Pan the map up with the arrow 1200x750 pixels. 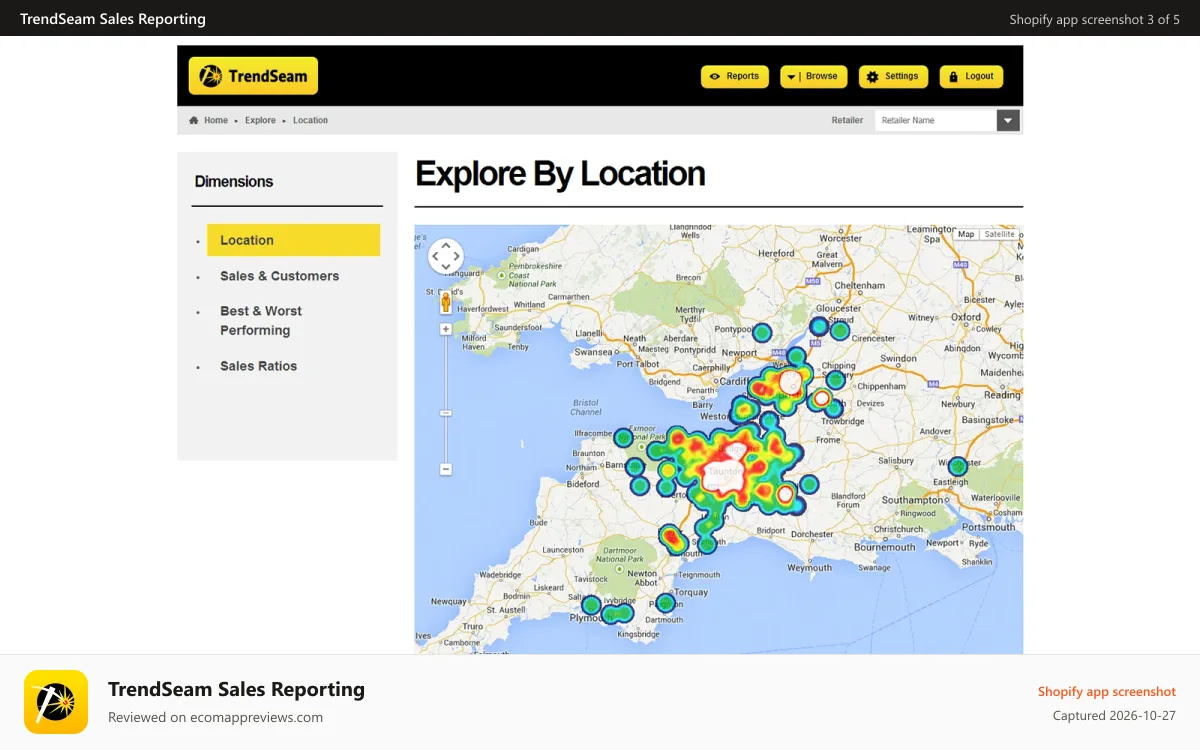click(x=446, y=245)
